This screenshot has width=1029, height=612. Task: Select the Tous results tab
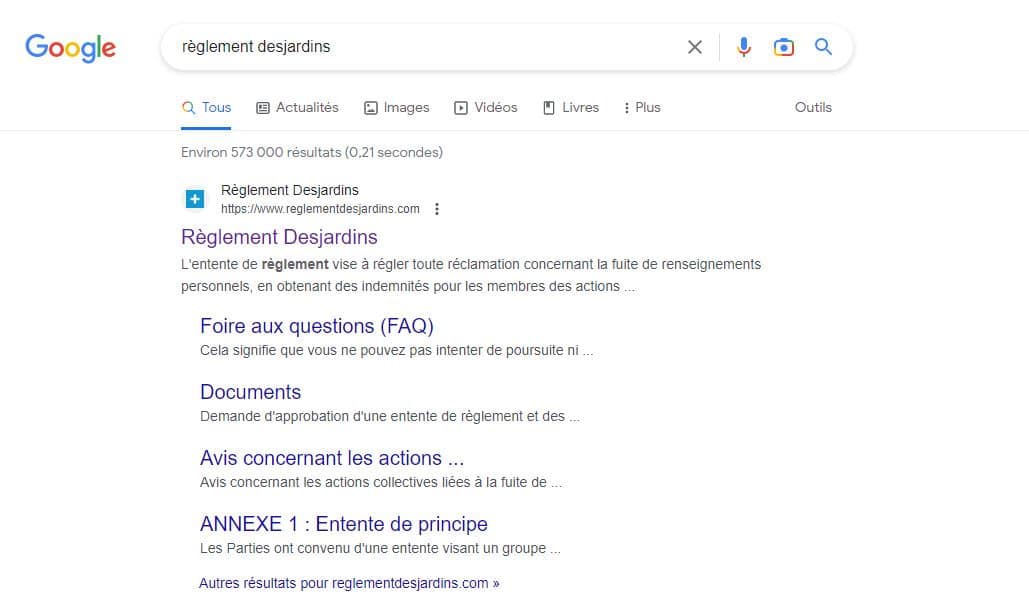point(206,107)
